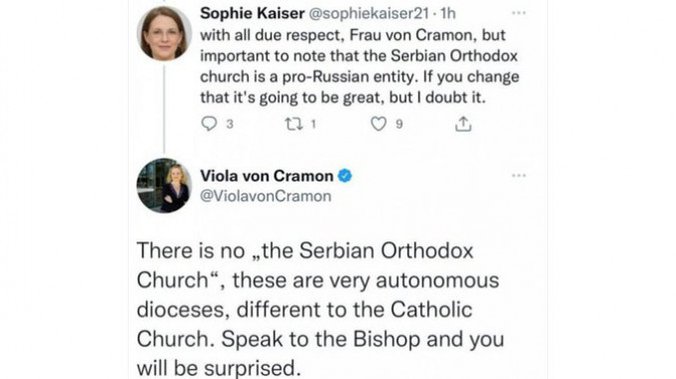Click the thread line connecting the two tweets
Viewport: 676px width, 379px height.
pos(164,110)
